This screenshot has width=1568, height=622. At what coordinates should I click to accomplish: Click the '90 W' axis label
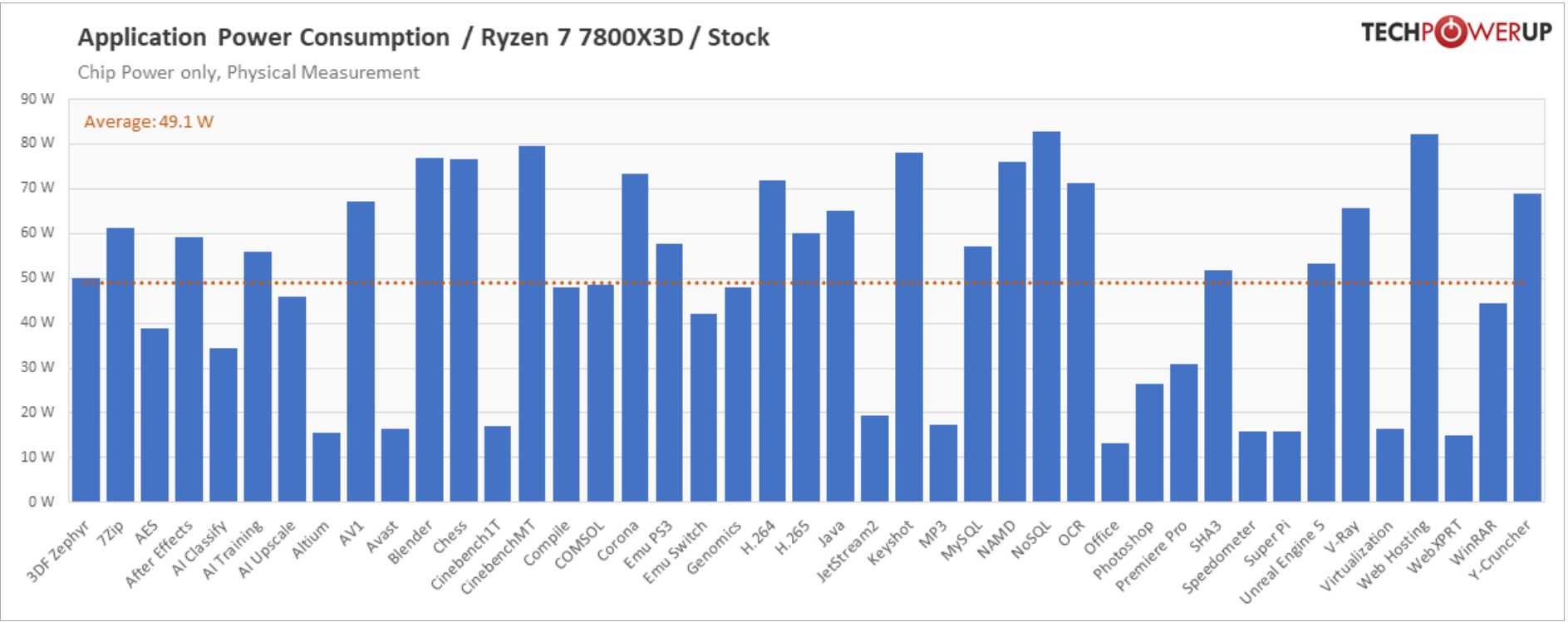[x=37, y=99]
